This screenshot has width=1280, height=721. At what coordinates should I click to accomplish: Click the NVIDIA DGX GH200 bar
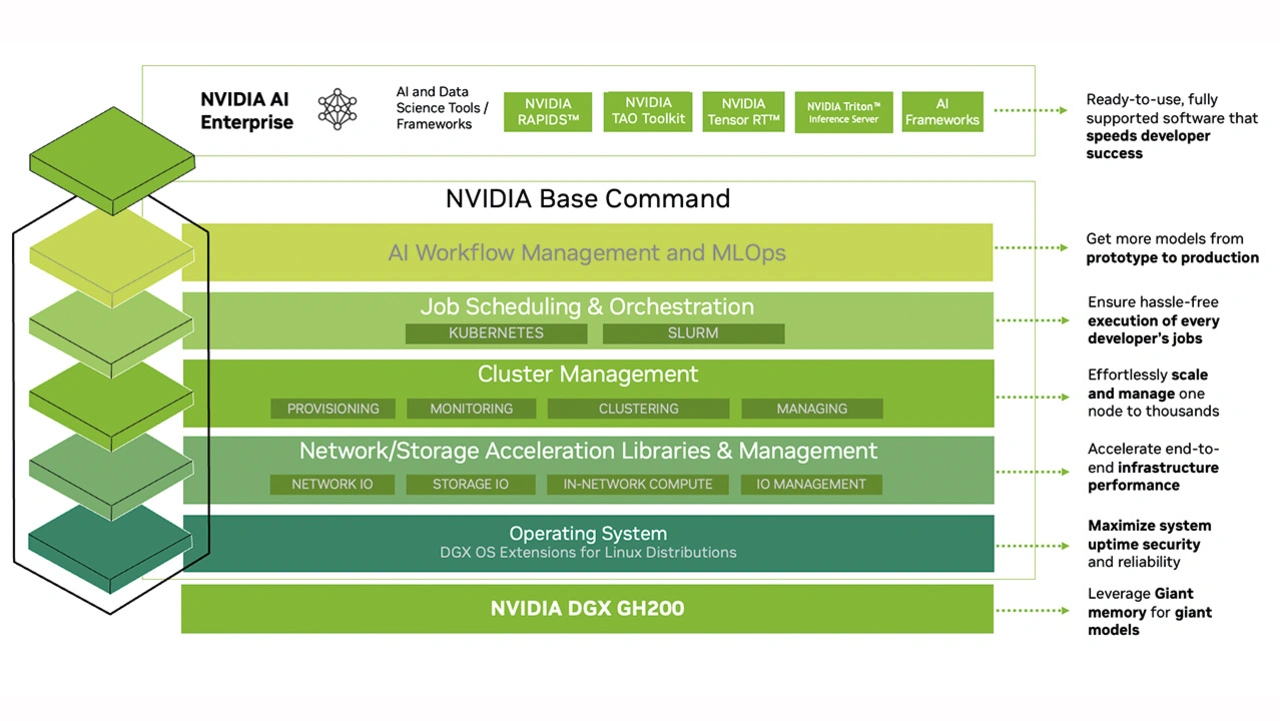pyautogui.click(x=587, y=609)
